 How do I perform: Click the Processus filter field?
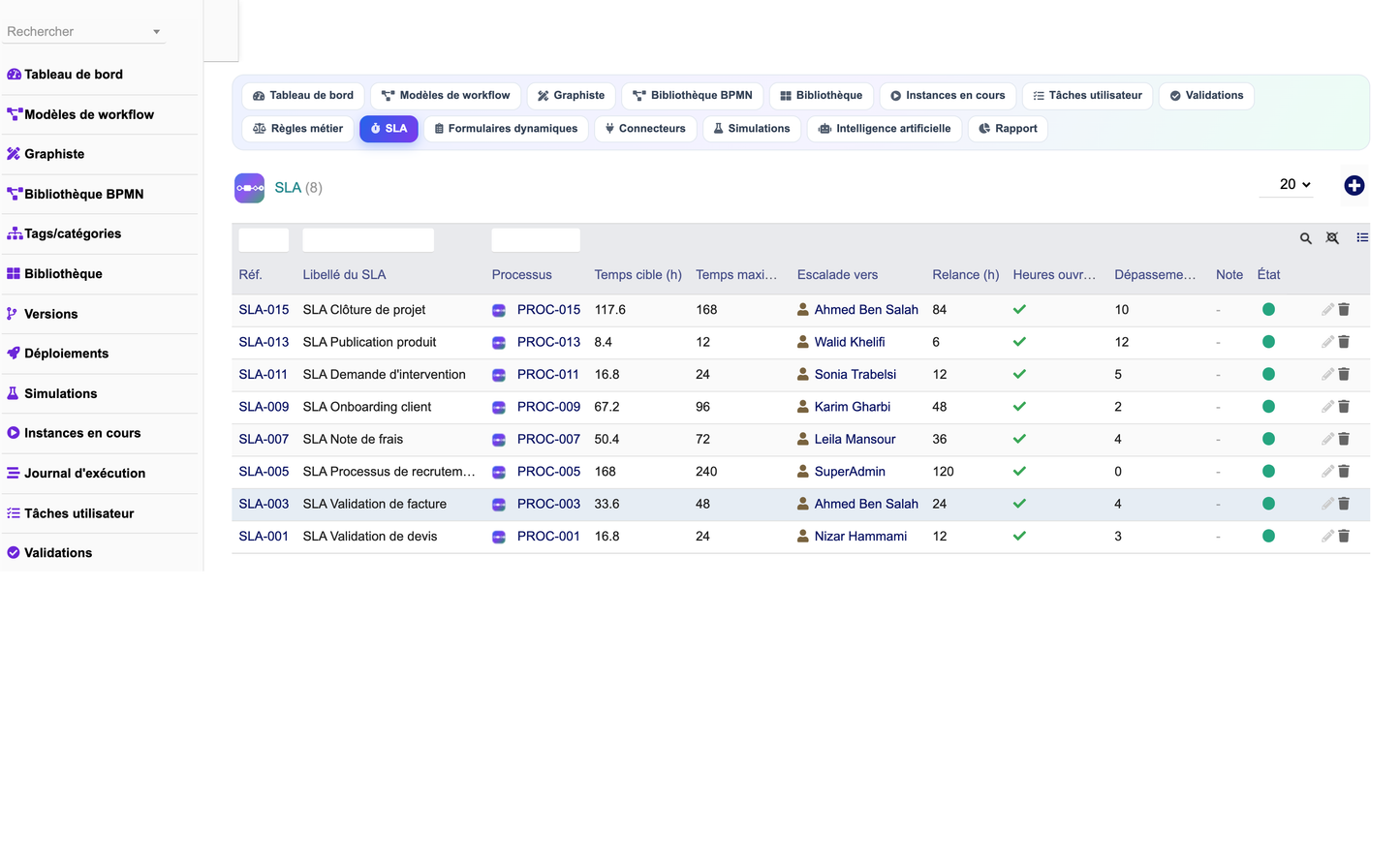536,240
